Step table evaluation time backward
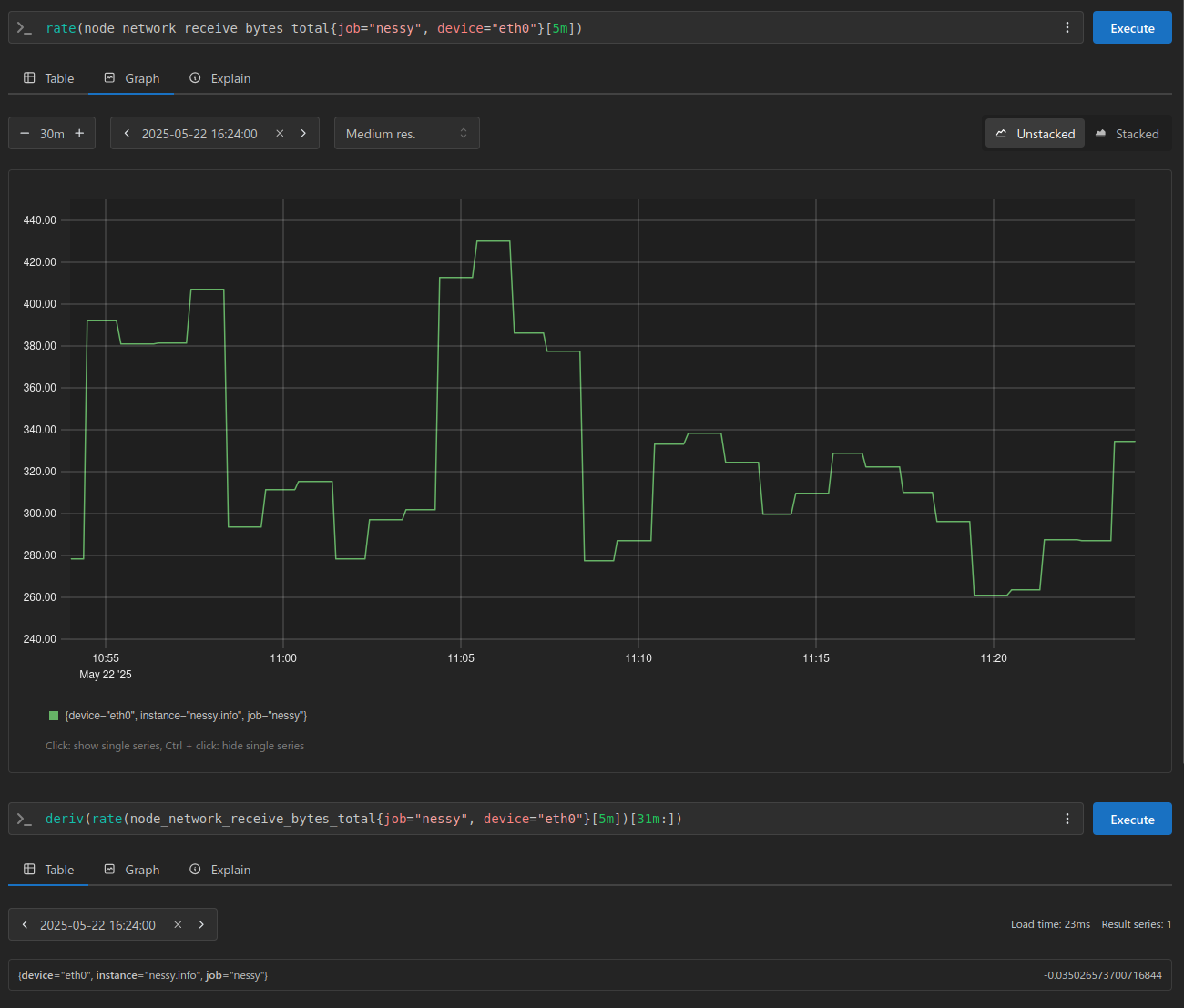1184x1008 pixels. 25,925
